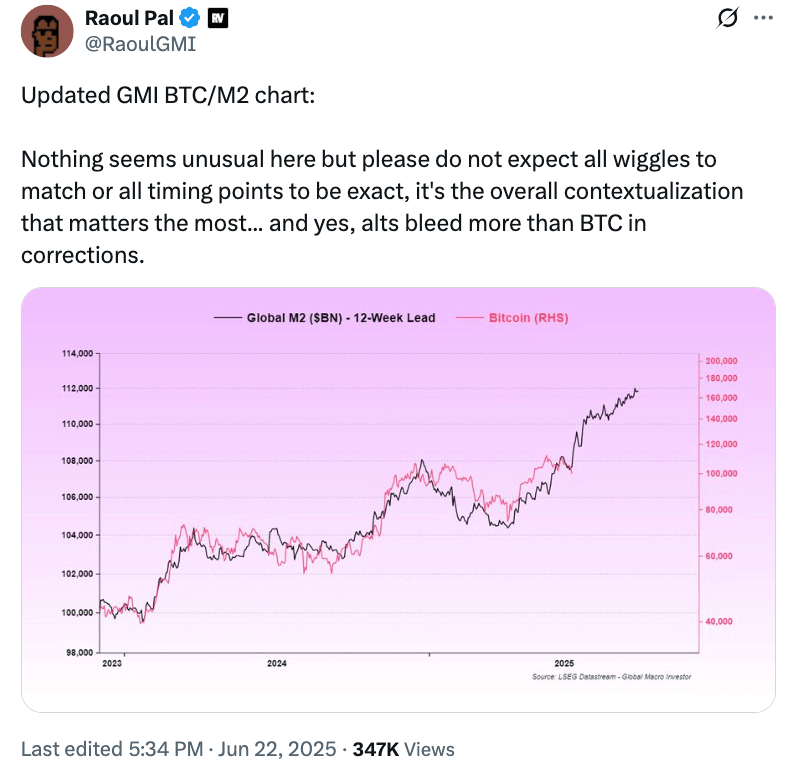Click the 2023 label on chart x-axis
Viewport: 793px width, 783px height.
111,663
